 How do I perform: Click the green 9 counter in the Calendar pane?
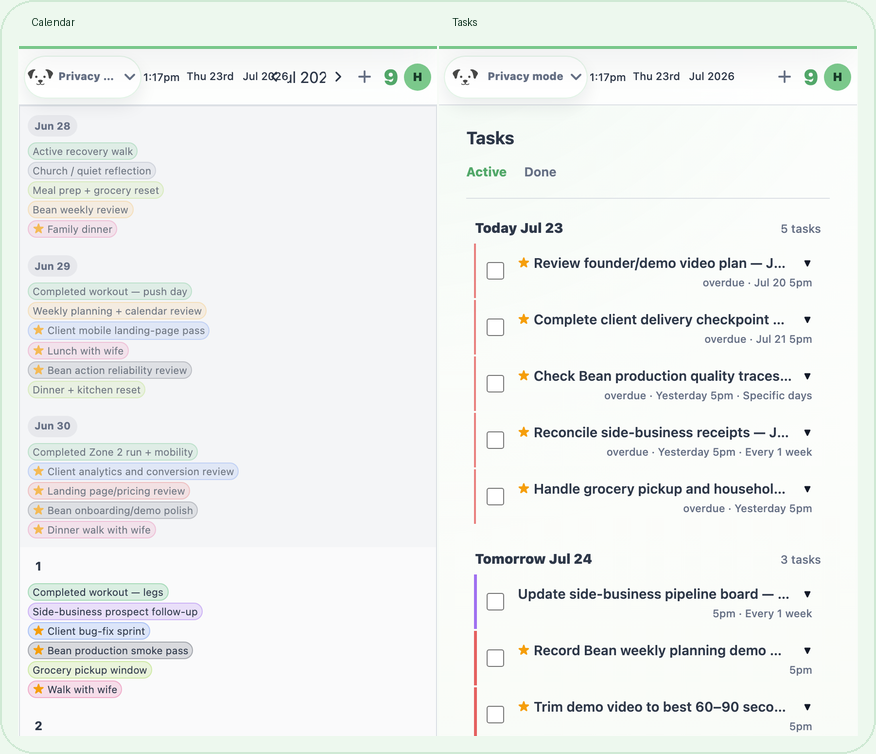click(x=391, y=77)
